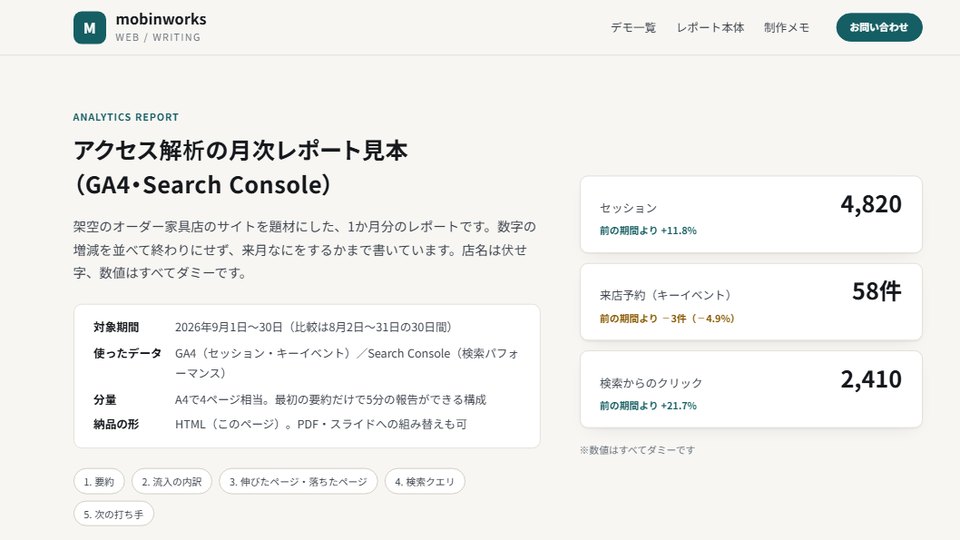The width and height of the screenshot is (960, 540).
Task: Go to 5. 次の打ち手 section
Action: (114, 514)
